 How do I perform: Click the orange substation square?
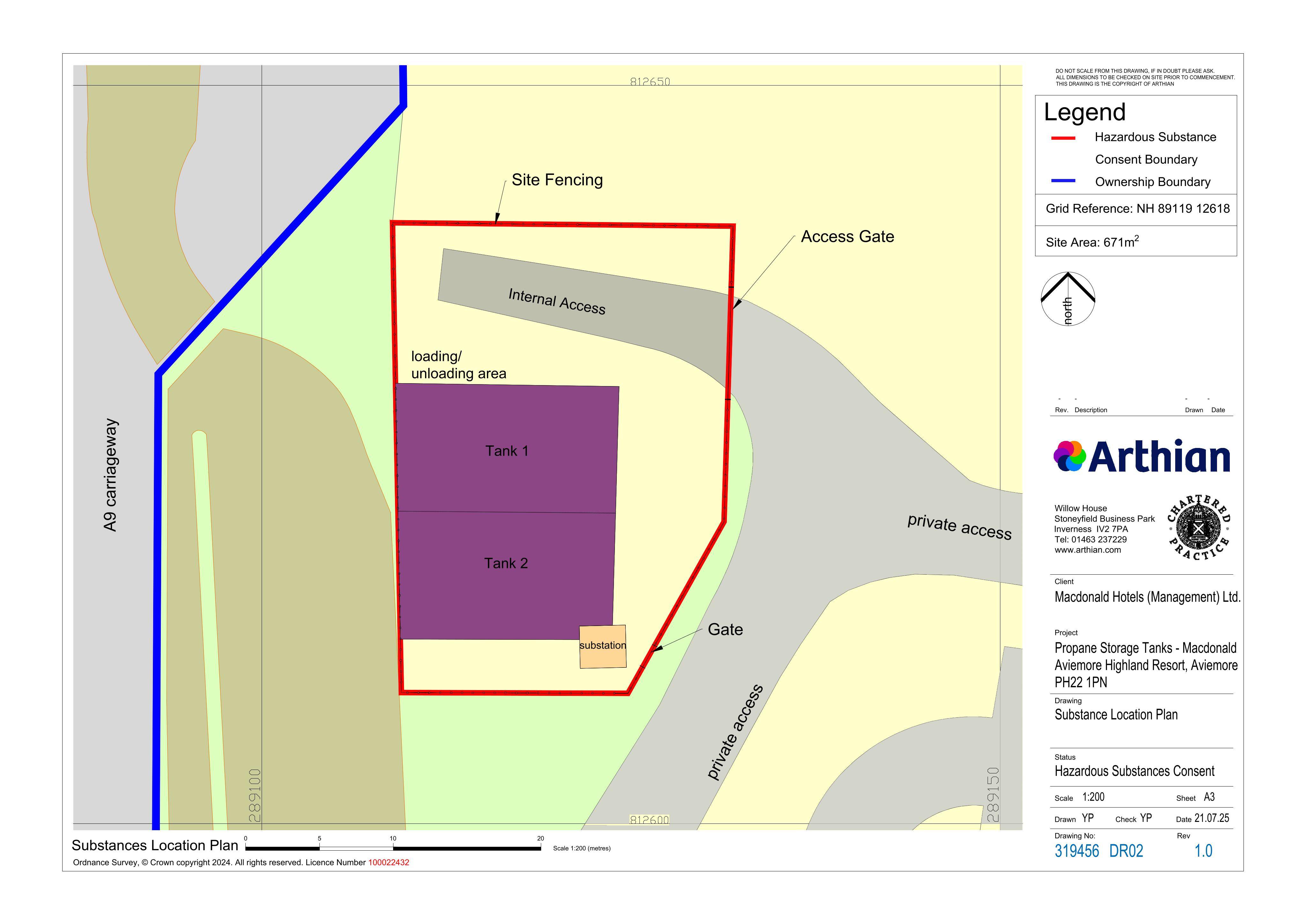tap(603, 647)
